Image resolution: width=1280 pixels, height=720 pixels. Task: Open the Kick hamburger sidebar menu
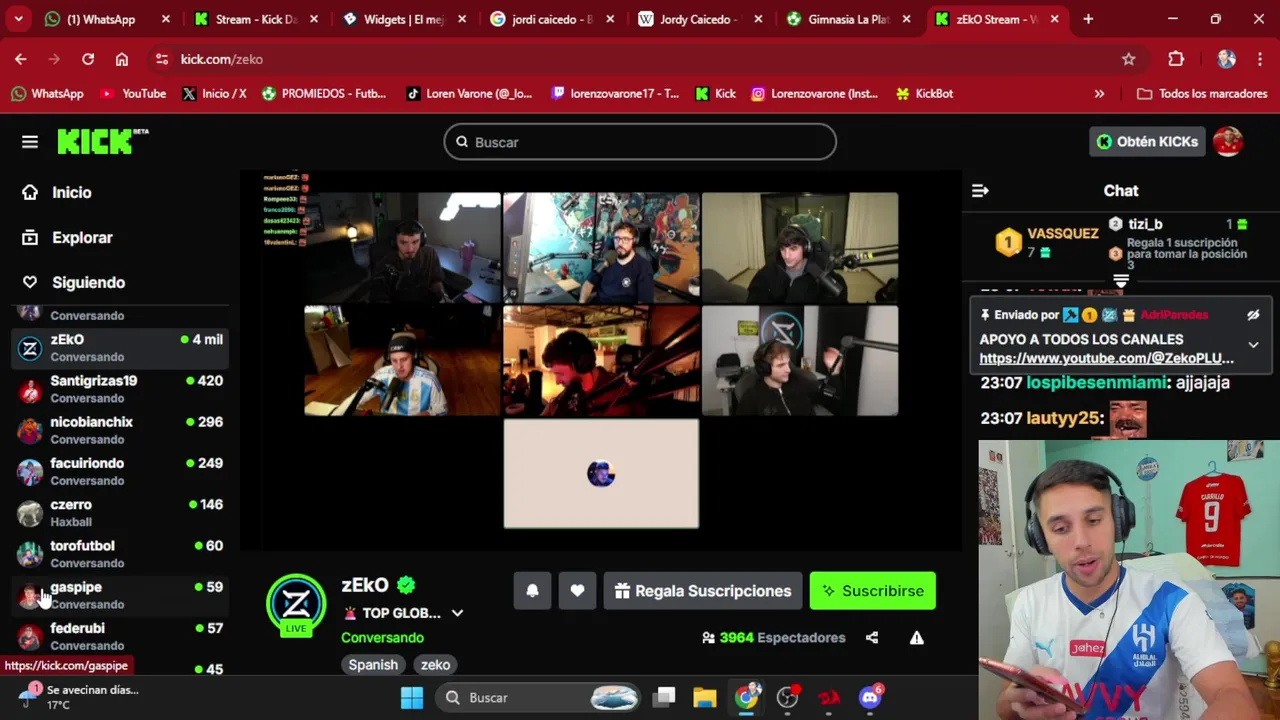pyautogui.click(x=30, y=142)
